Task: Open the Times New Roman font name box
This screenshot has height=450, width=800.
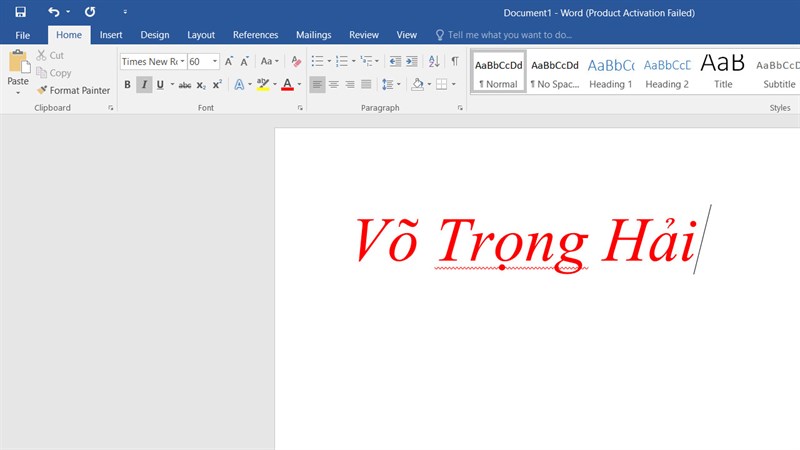Action: click(153, 61)
